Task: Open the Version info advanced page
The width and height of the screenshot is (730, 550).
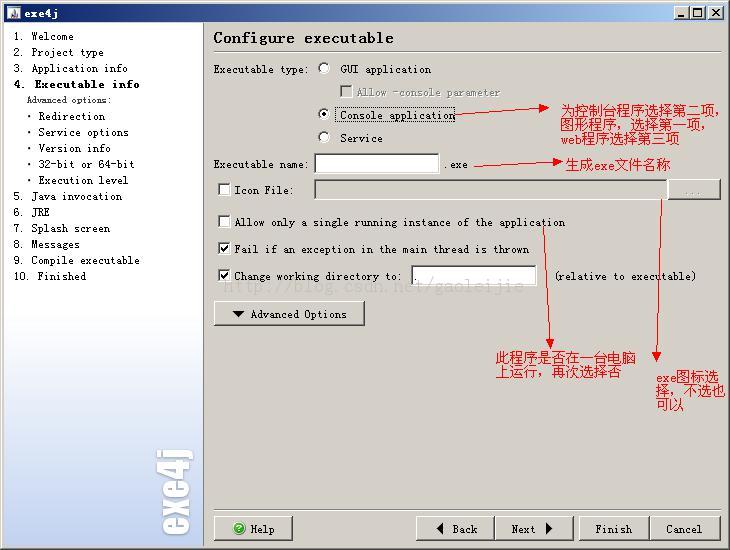Action: (x=74, y=148)
